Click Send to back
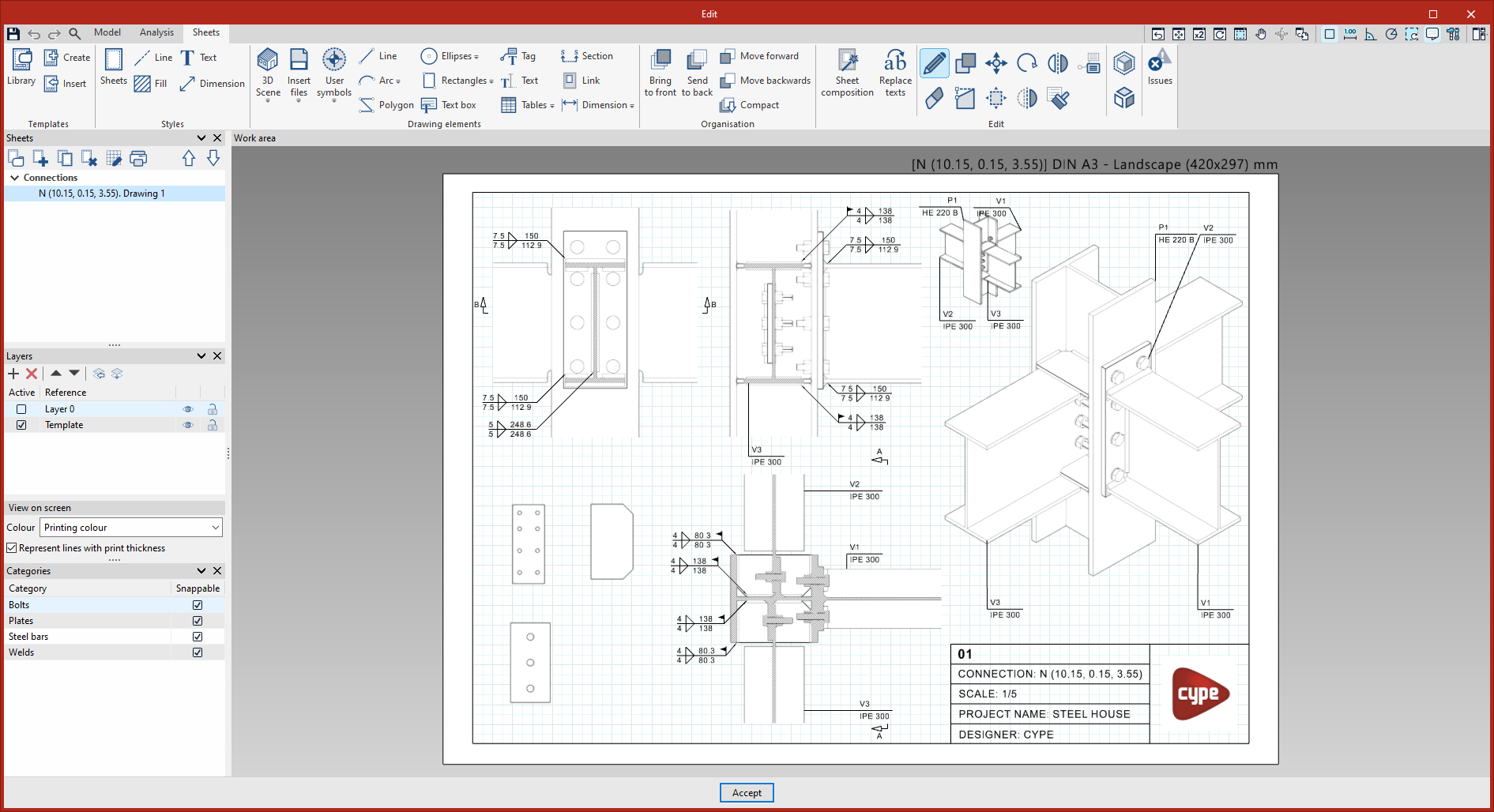 pyautogui.click(x=697, y=73)
